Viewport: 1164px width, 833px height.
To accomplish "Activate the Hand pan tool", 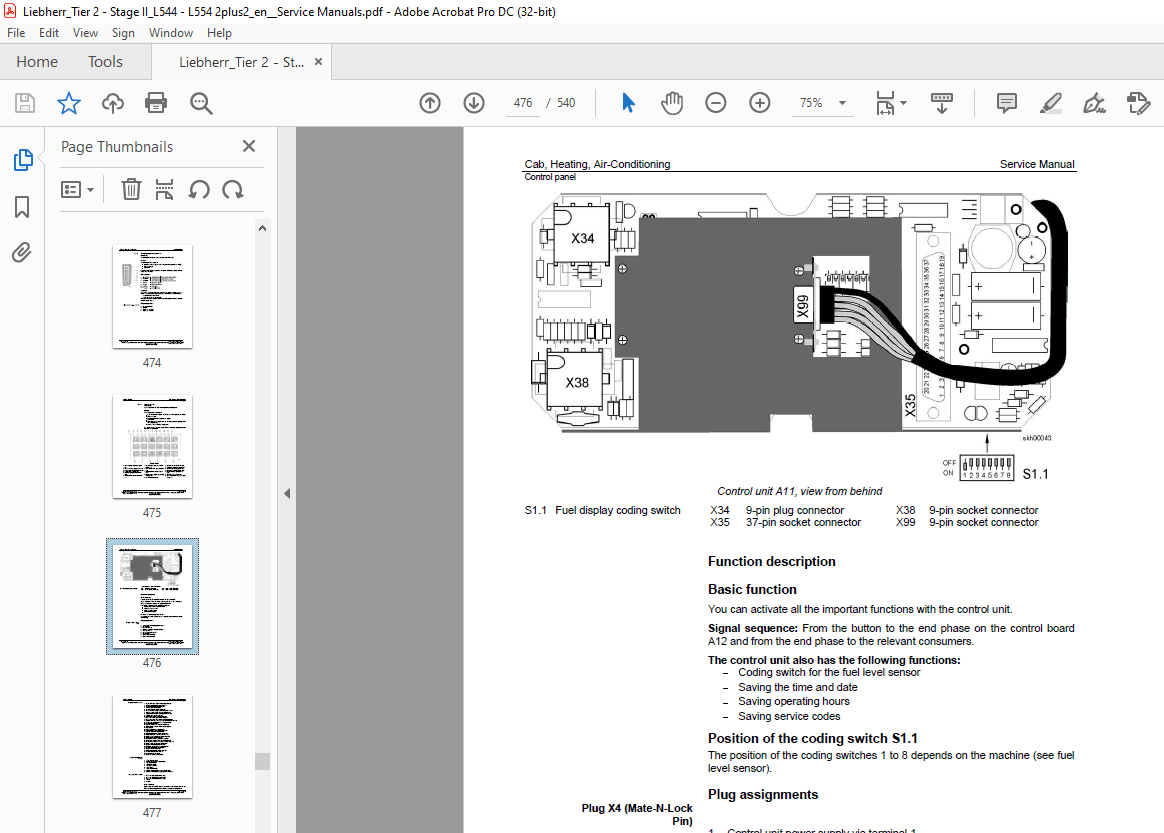I will click(672, 103).
